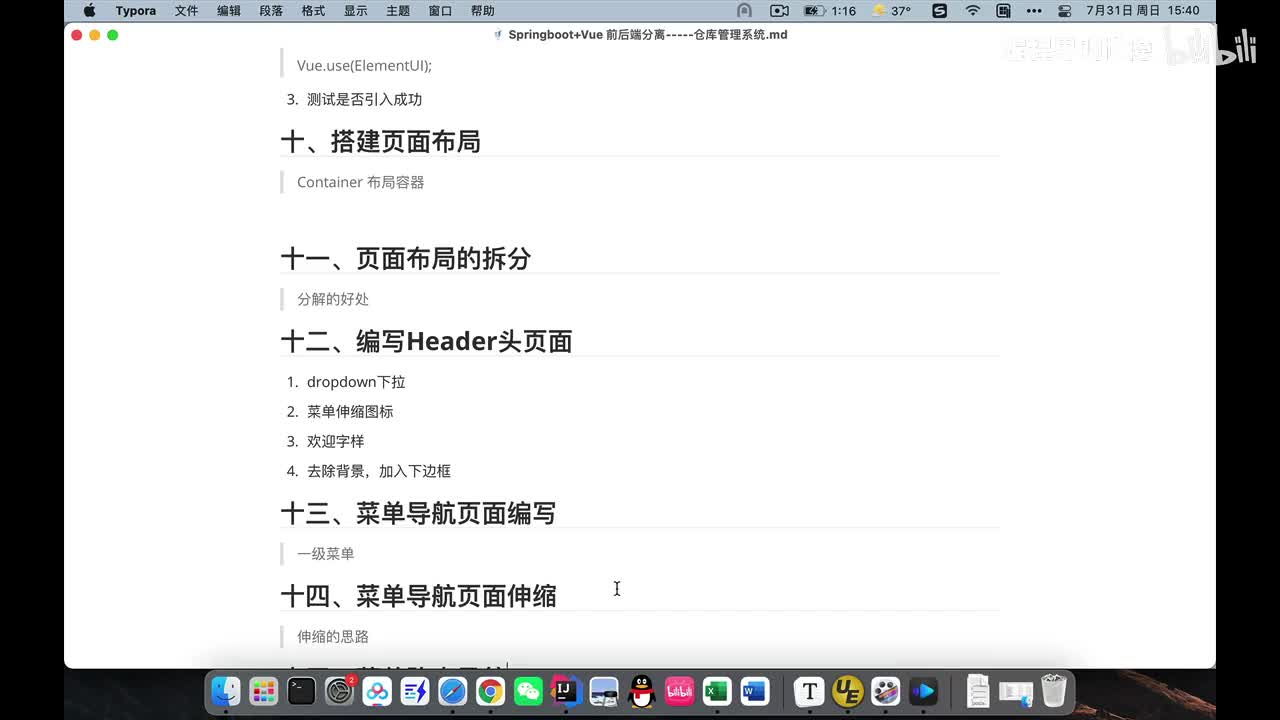Launch Microsoft Word from the Dock
Image resolution: width=1280 pixels, height=720 pixels.
pos(754,691)
